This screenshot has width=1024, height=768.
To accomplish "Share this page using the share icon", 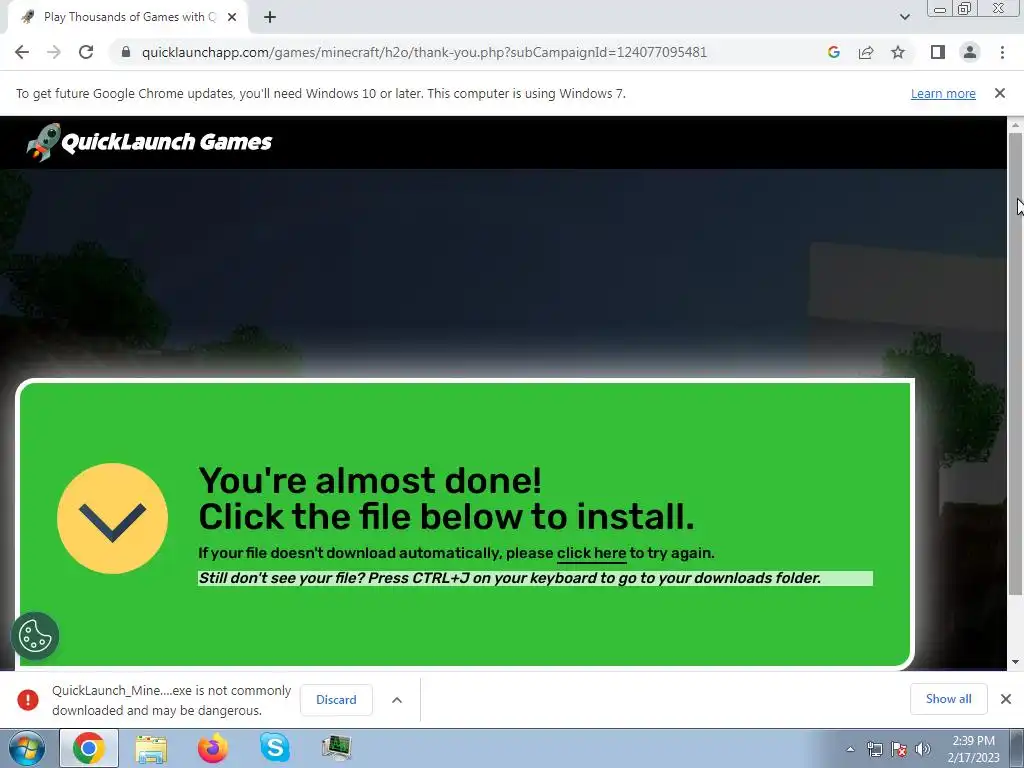I will pos(866,52).
